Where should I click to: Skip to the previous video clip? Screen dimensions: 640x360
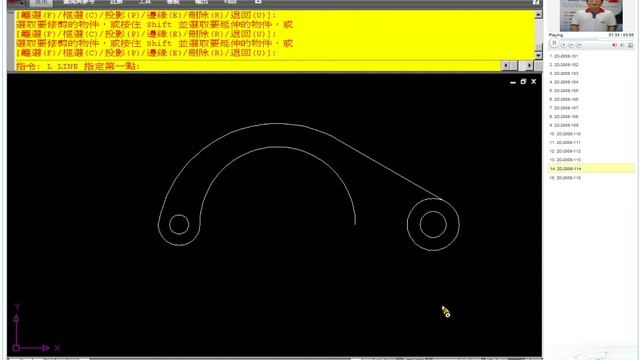point(571,44)
